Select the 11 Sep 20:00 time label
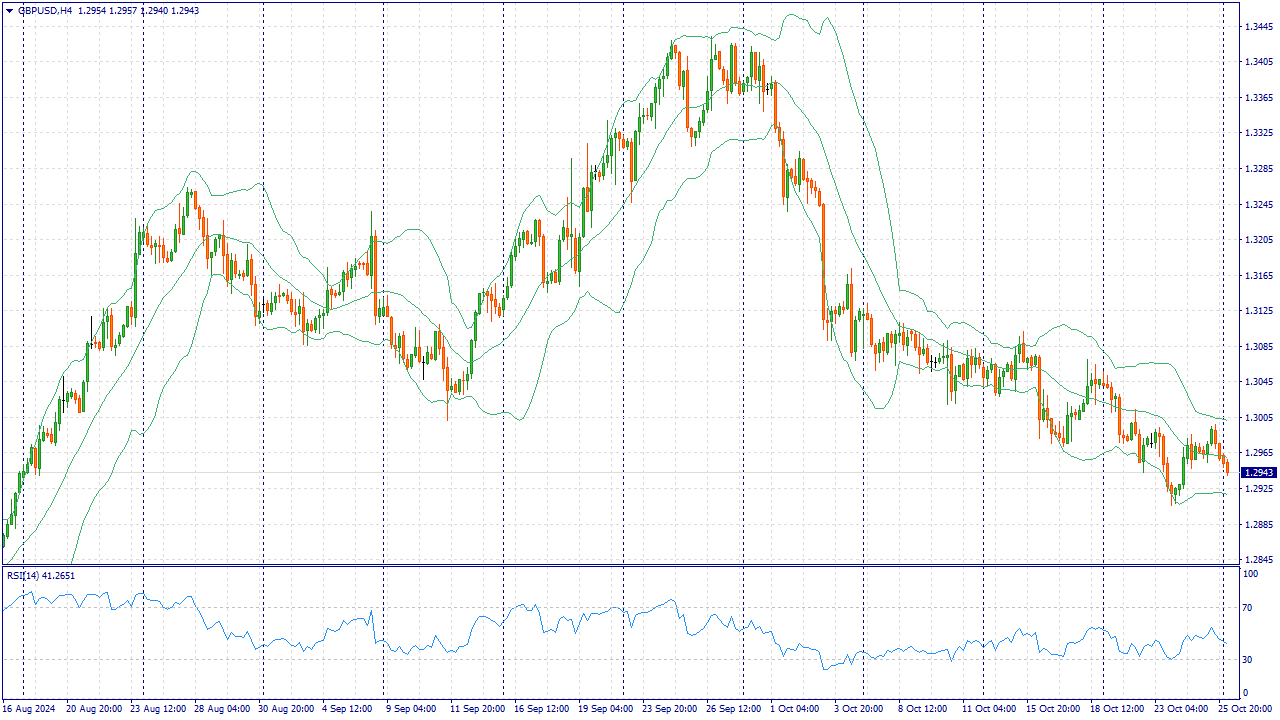1280x720 pixels. coord(478,709)
